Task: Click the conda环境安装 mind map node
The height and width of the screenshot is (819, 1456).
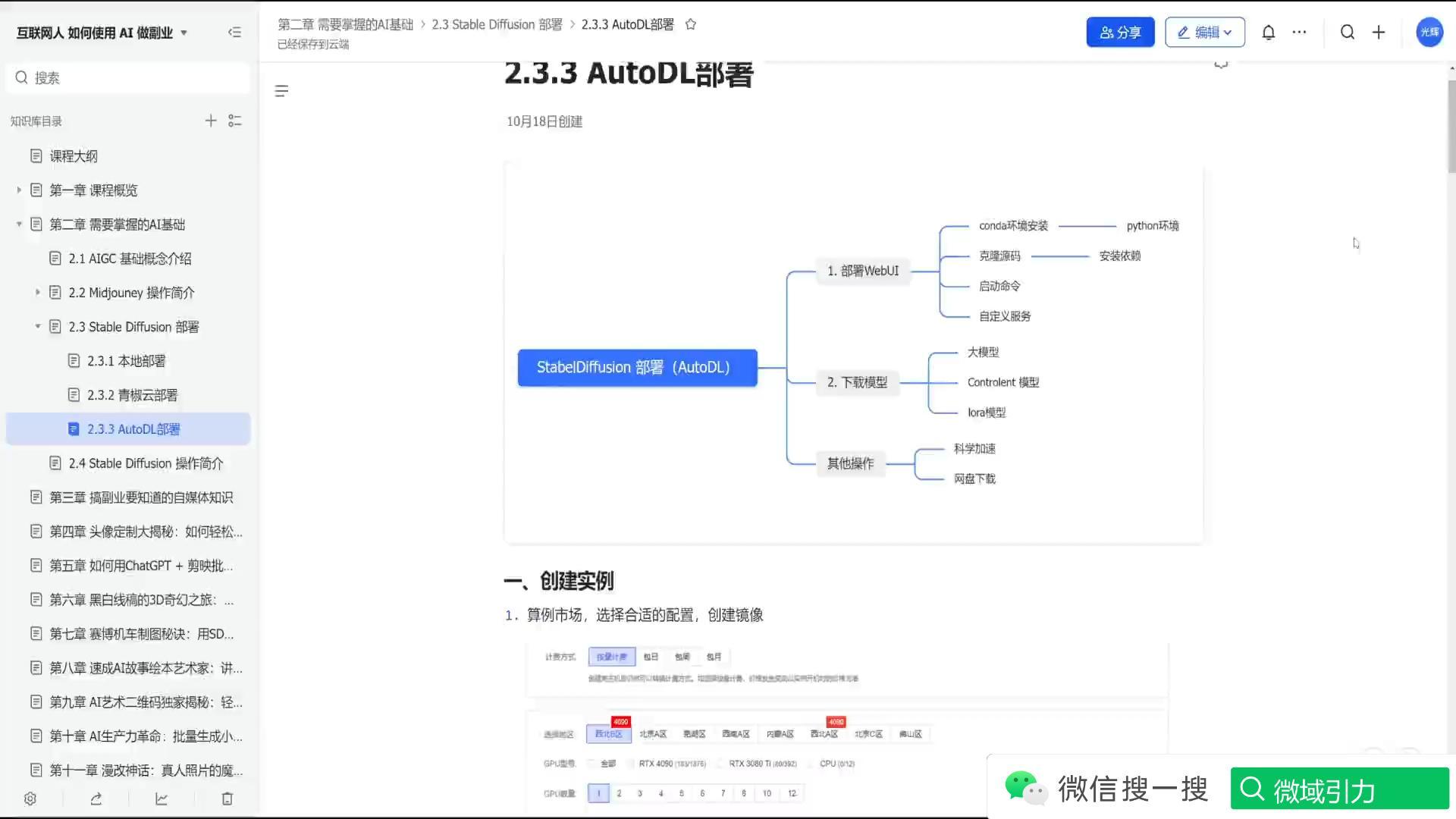Action: [1013, 226]
